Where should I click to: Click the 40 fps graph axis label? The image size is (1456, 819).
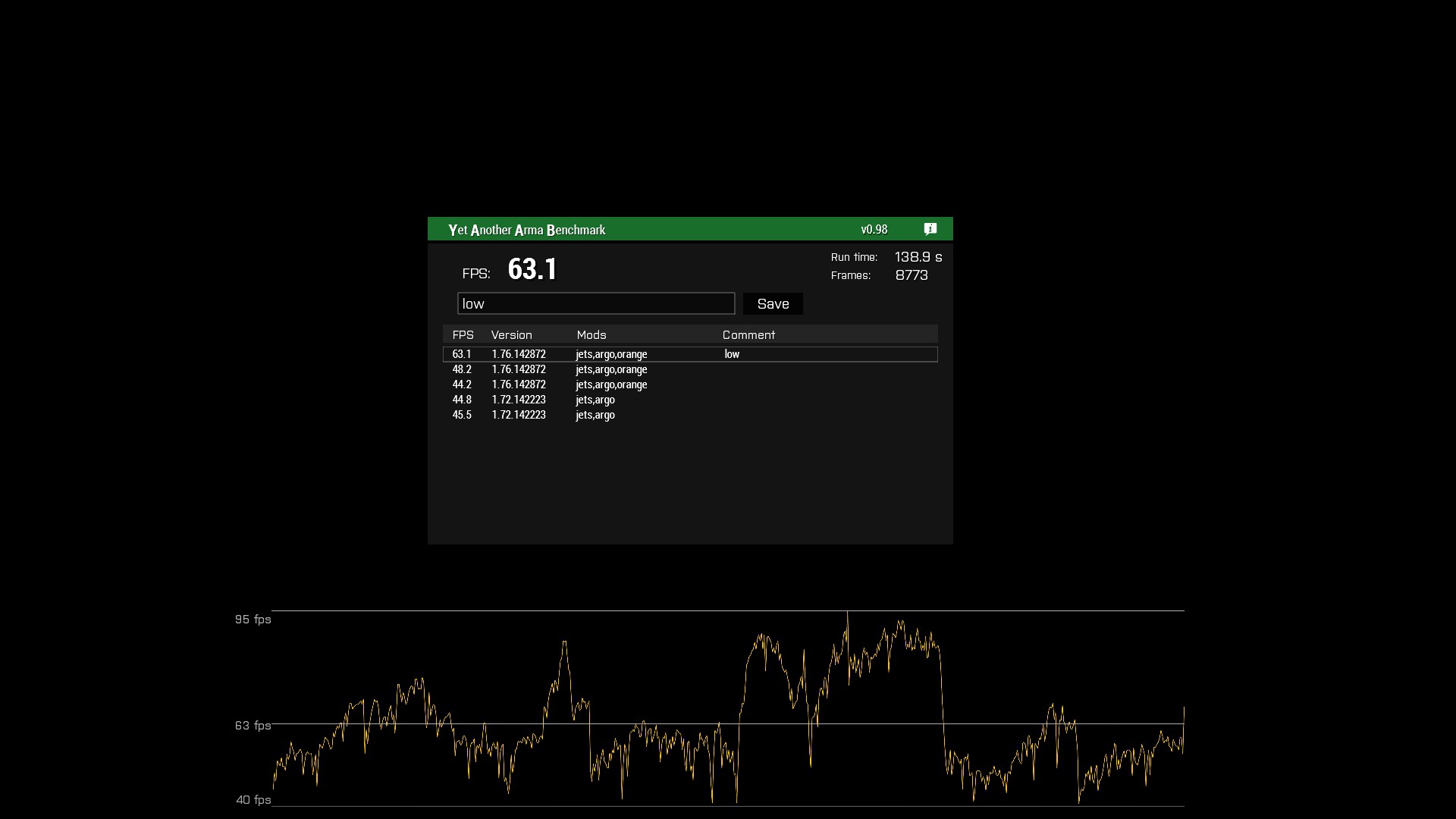[x=253, y=800]
